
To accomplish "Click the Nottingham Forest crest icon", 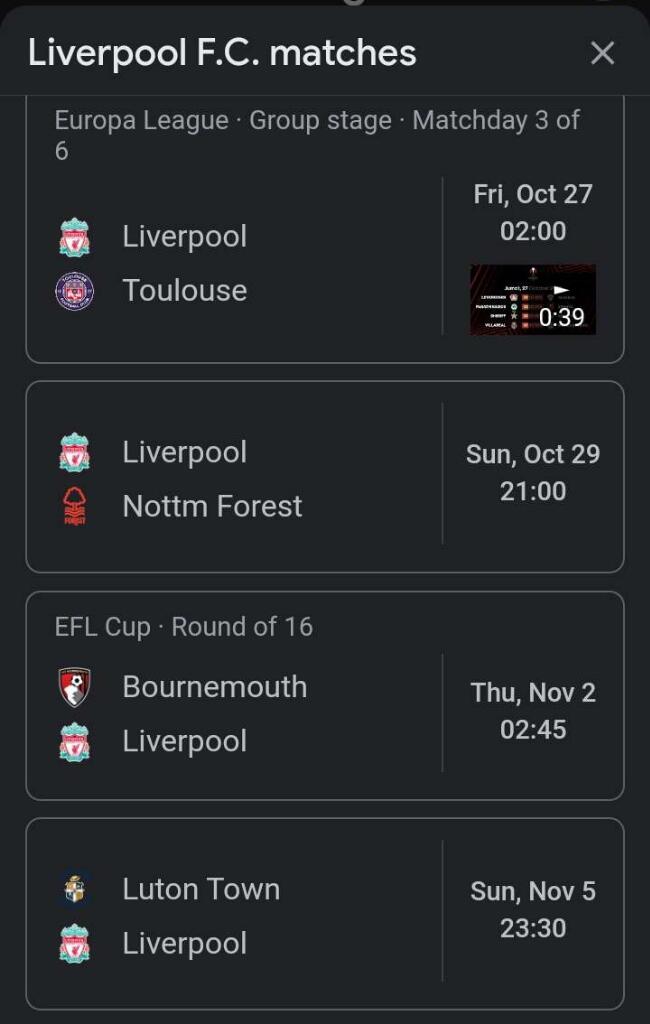I will coord(74,506).
